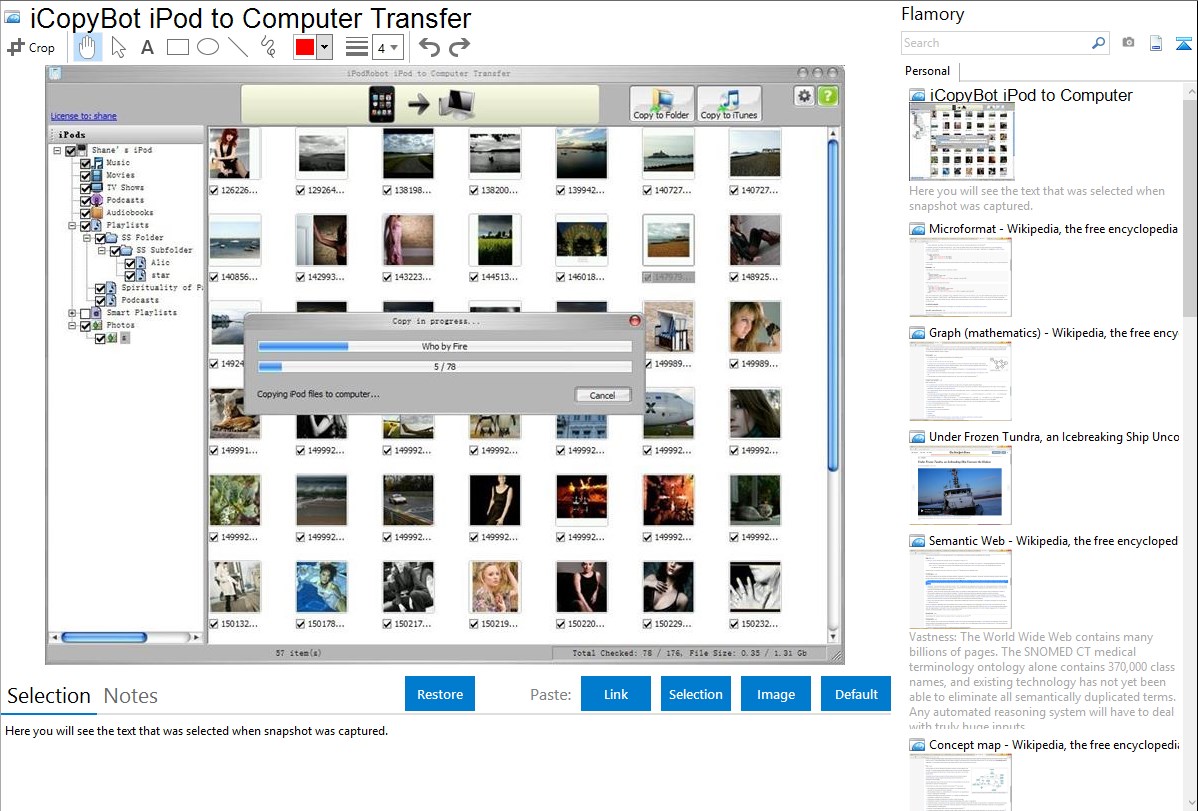
Task: Collapse the SS Folder node
Action: tap(87, 238)
